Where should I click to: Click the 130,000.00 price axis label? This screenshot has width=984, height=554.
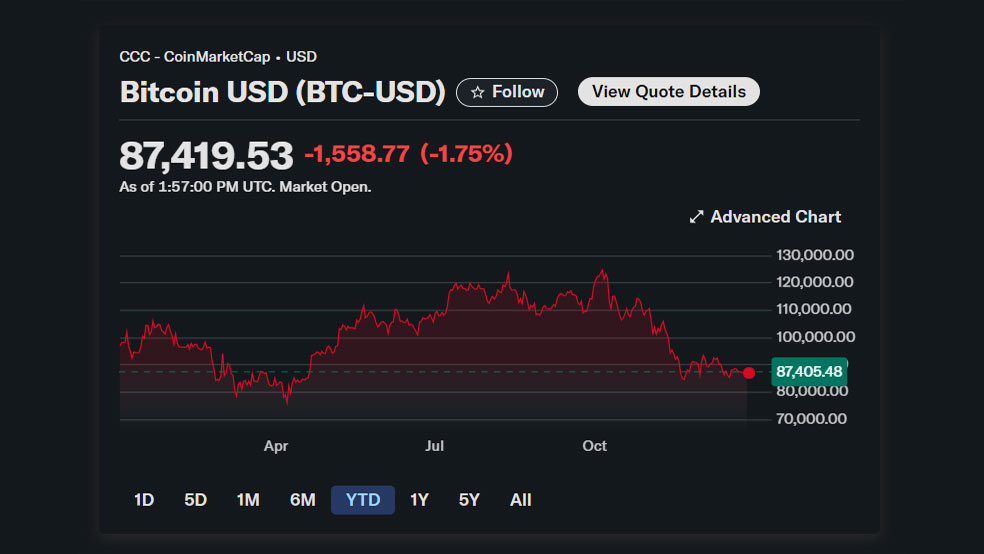point(814,255)
